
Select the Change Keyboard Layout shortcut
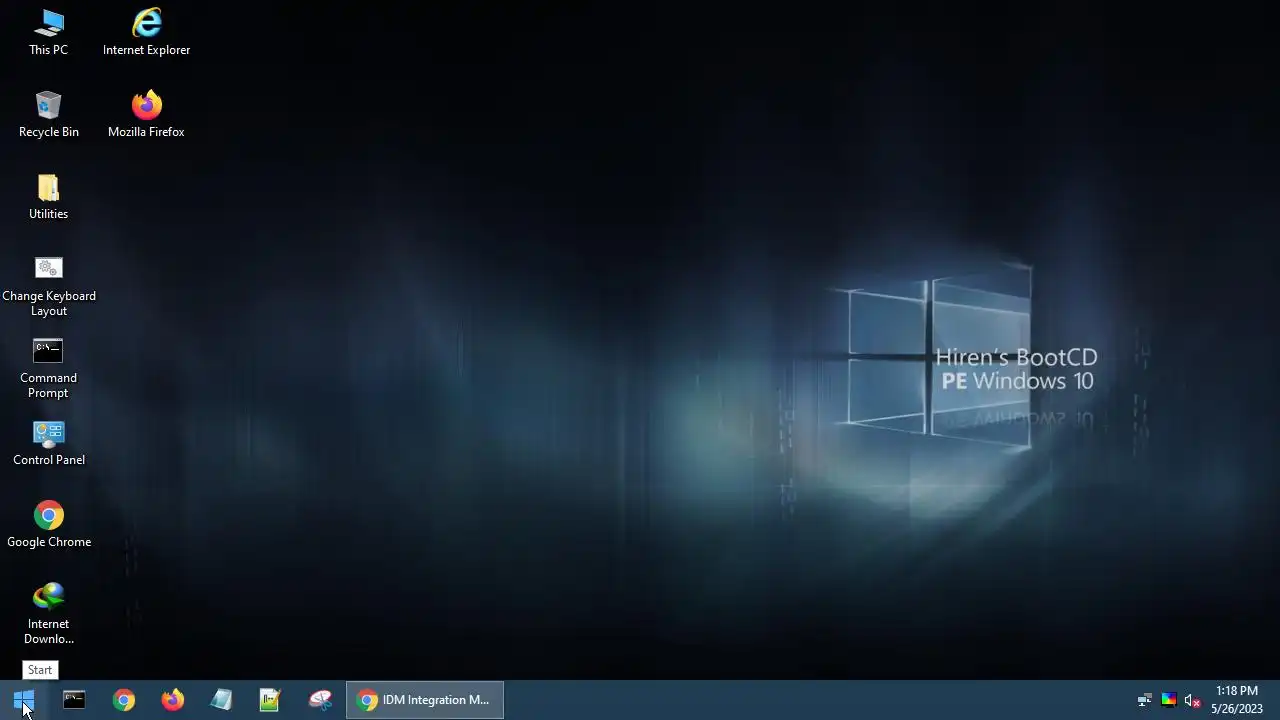(x=48, y=286)
